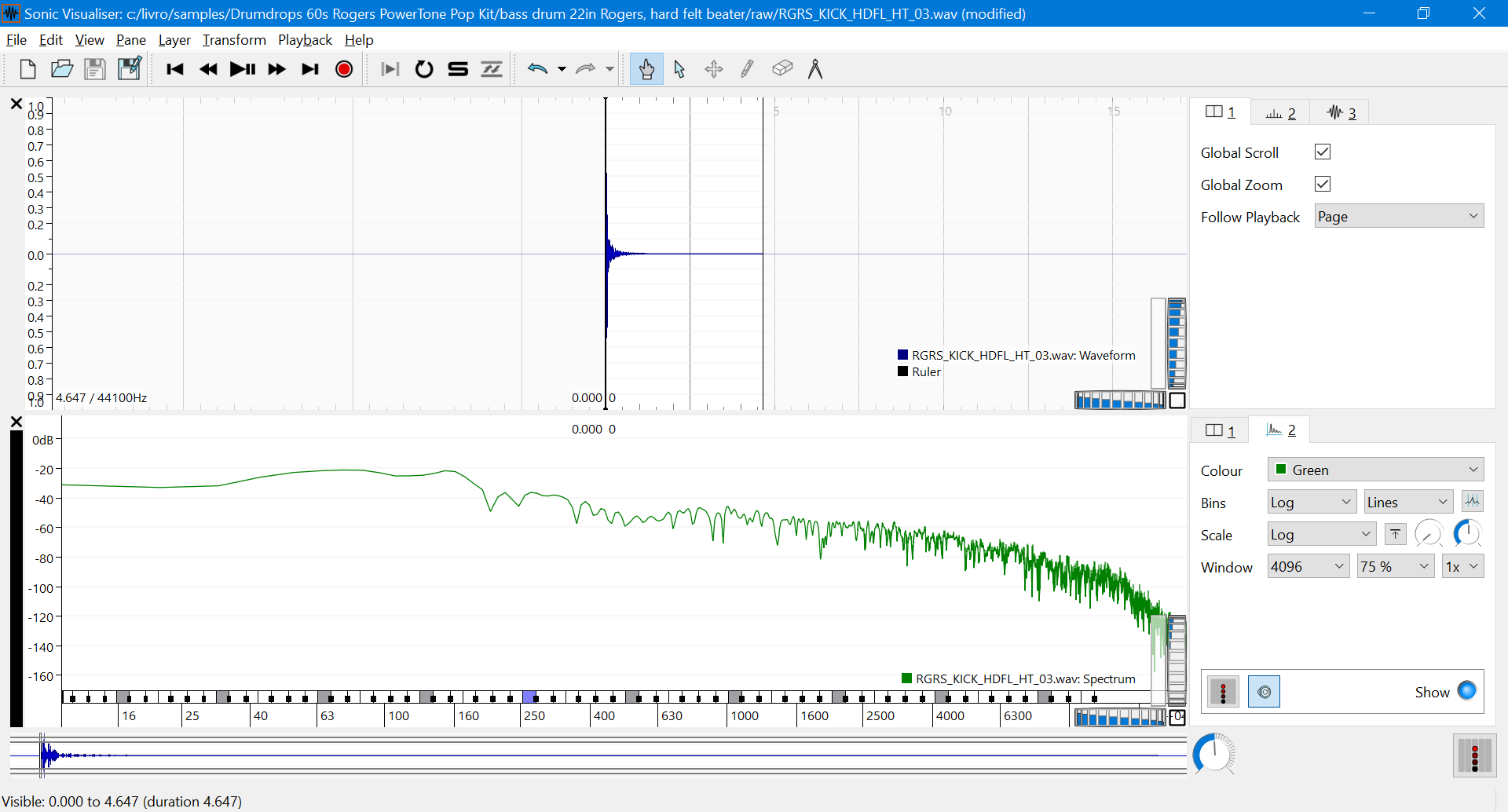Toggle Solo current pane playback
The height and width of the screenshot is (812, 1508).
point(458,68)
